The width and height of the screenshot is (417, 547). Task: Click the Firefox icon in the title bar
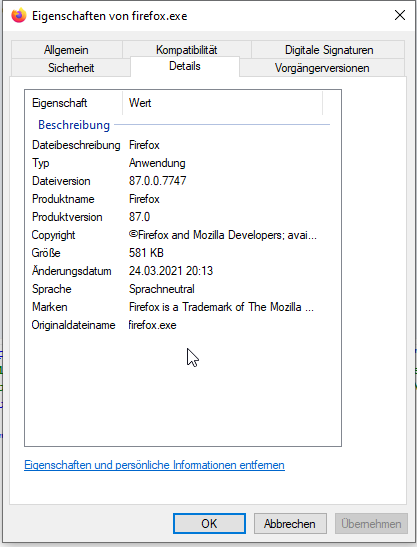(x=19, y=16)
